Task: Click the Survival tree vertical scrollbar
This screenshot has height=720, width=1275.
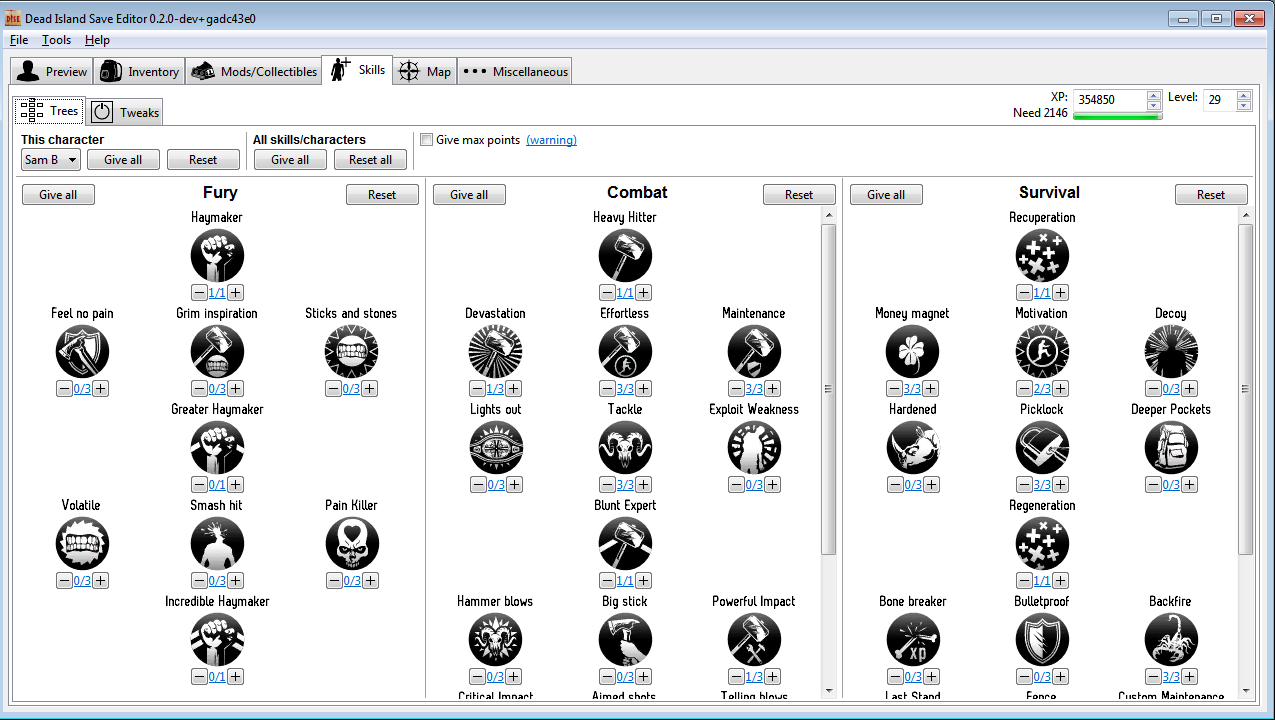Action: tap(1245, 390)
